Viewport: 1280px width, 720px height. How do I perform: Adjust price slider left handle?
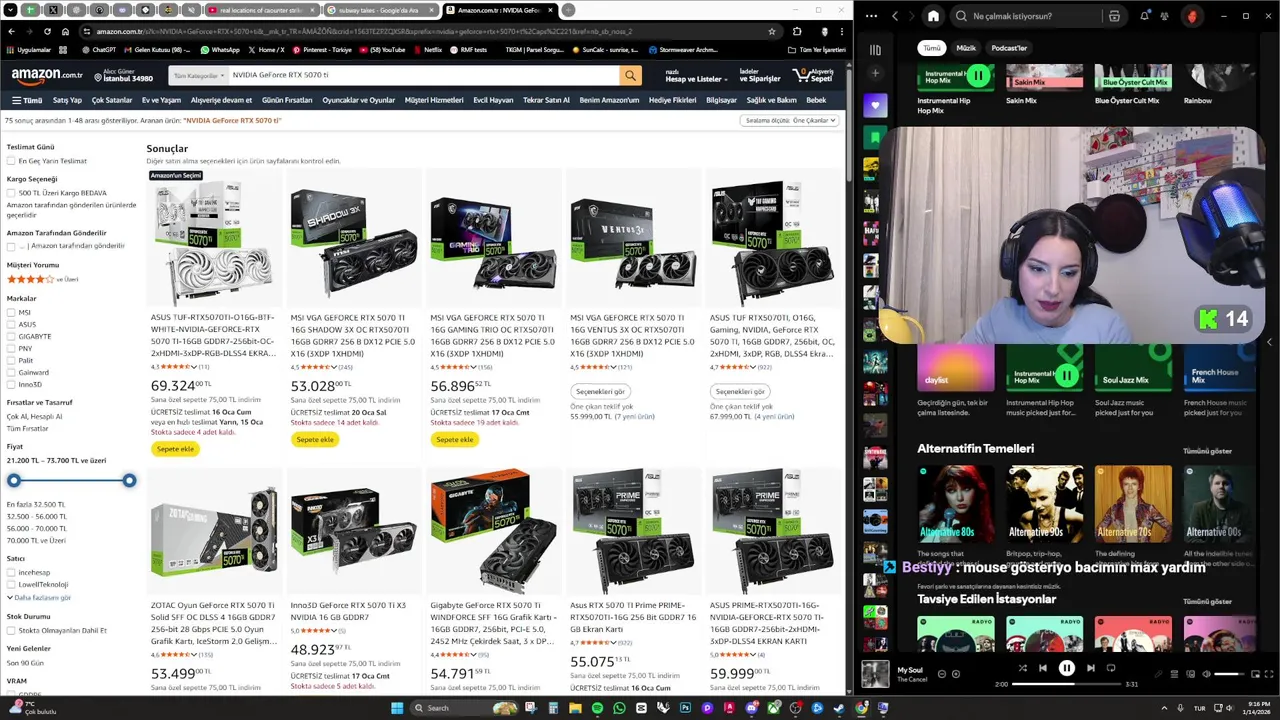tap(14, 481)
